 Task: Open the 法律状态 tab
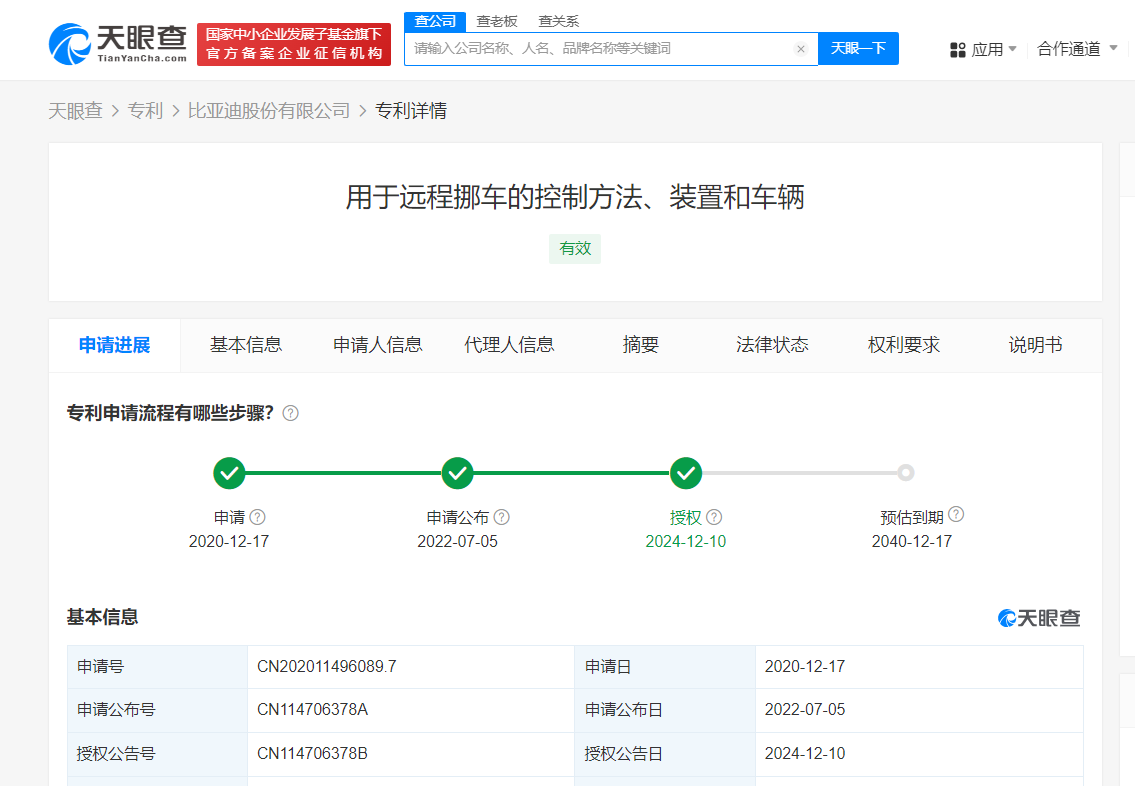pos(772,344)
